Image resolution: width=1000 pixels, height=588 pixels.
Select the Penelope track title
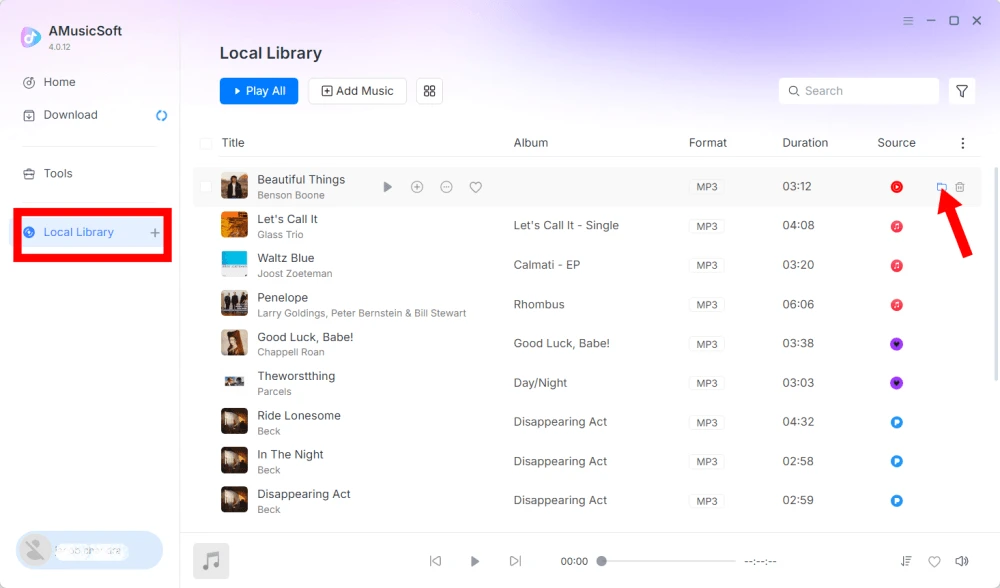pyautogui.click(x=283, y=298)
